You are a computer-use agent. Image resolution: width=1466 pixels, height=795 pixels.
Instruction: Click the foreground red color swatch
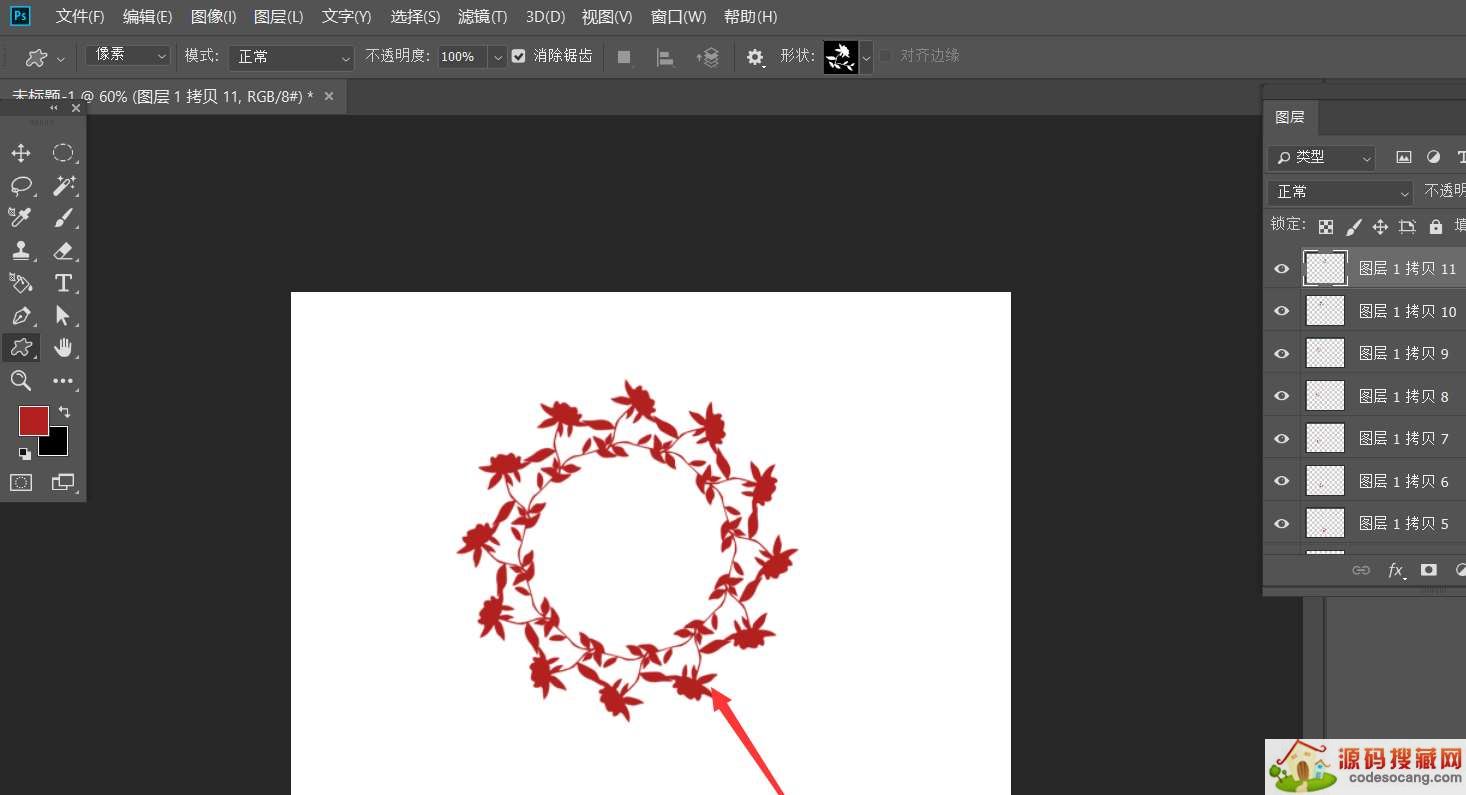click(33, 421)
